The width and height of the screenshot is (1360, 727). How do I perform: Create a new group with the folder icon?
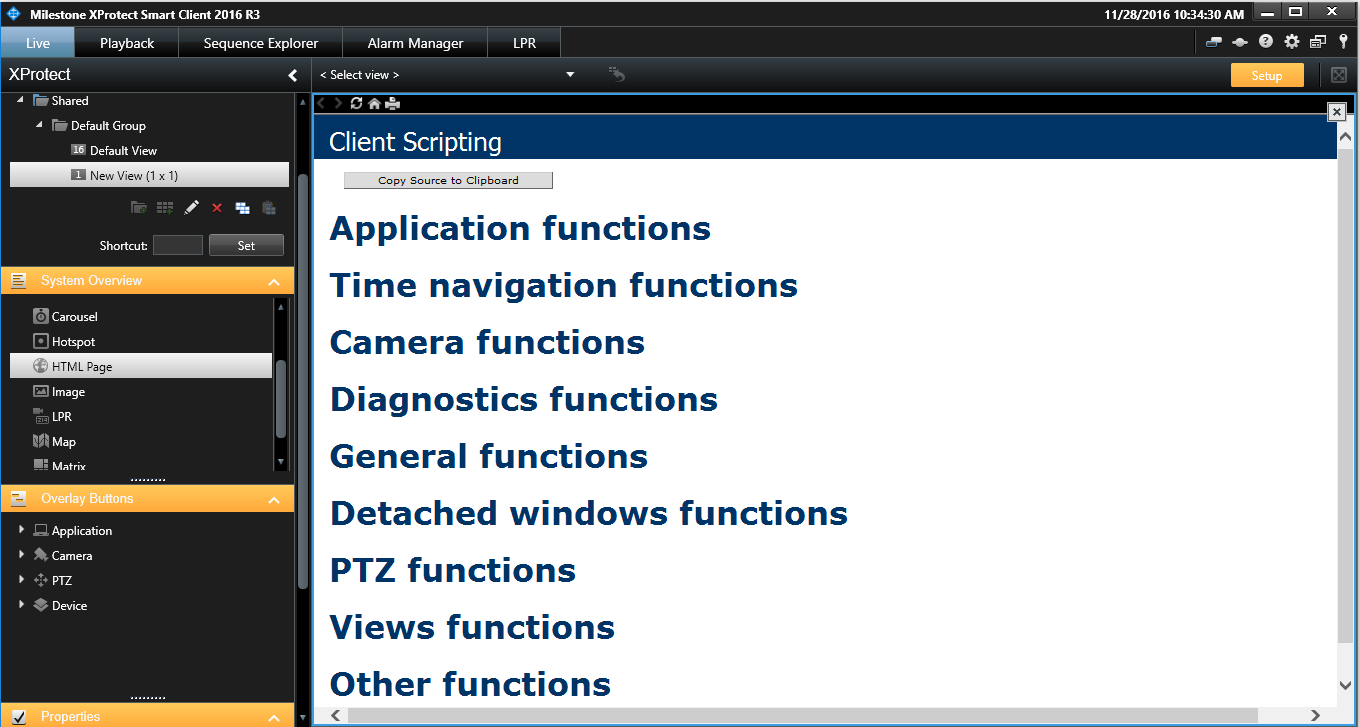139,207
